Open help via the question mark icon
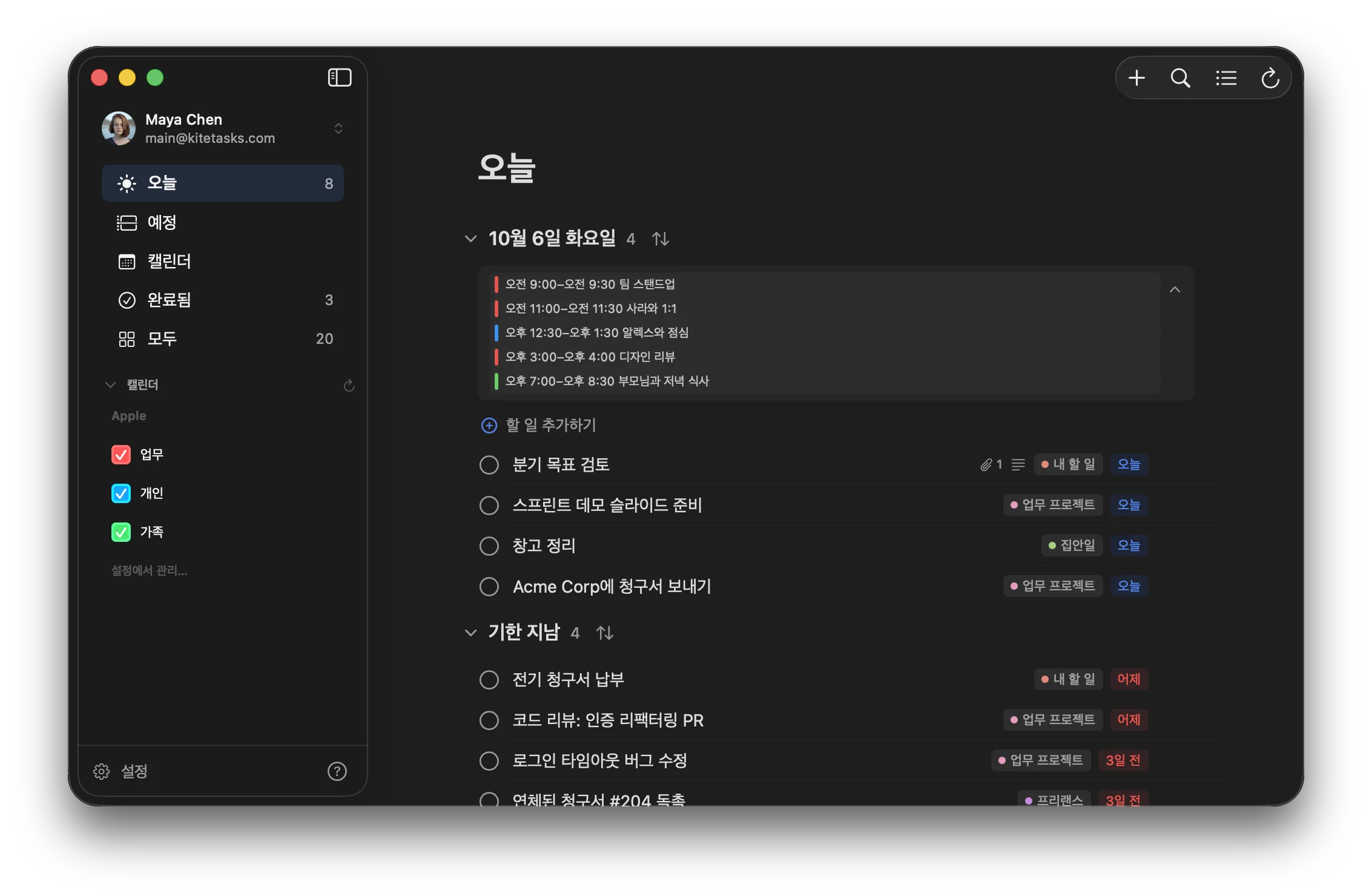 pos(337,771)
